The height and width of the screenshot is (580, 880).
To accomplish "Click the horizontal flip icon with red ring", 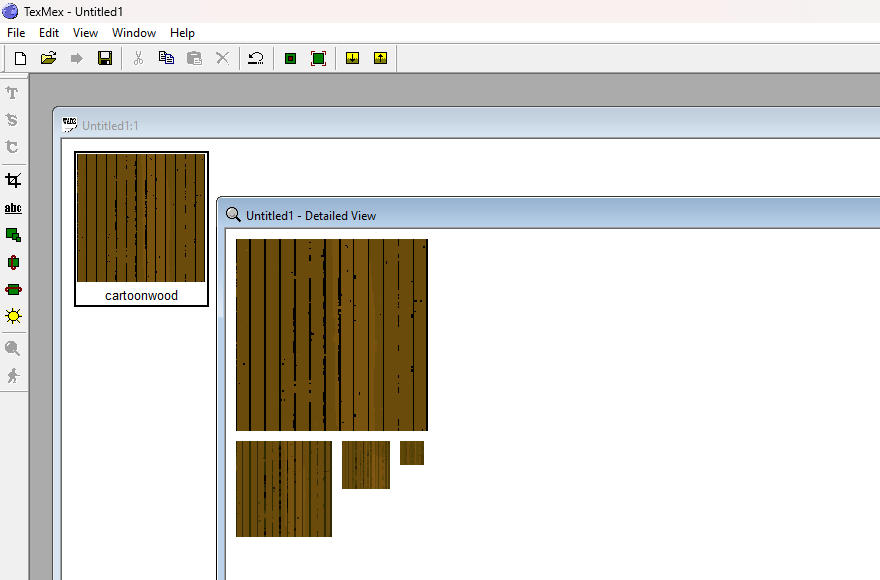I will click(x=13, y=289).
